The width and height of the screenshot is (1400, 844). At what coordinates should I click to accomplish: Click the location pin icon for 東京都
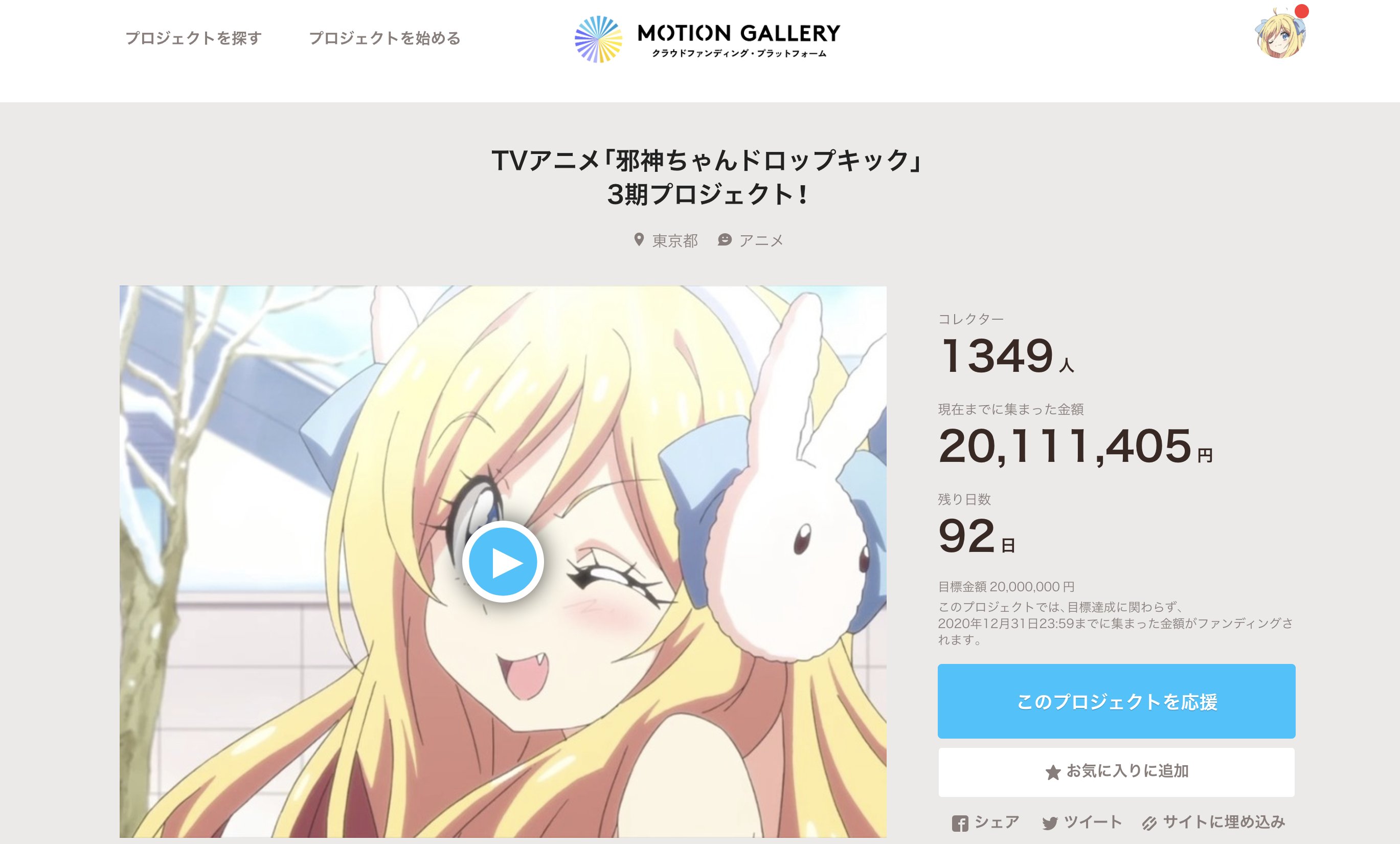coord(639,240)
